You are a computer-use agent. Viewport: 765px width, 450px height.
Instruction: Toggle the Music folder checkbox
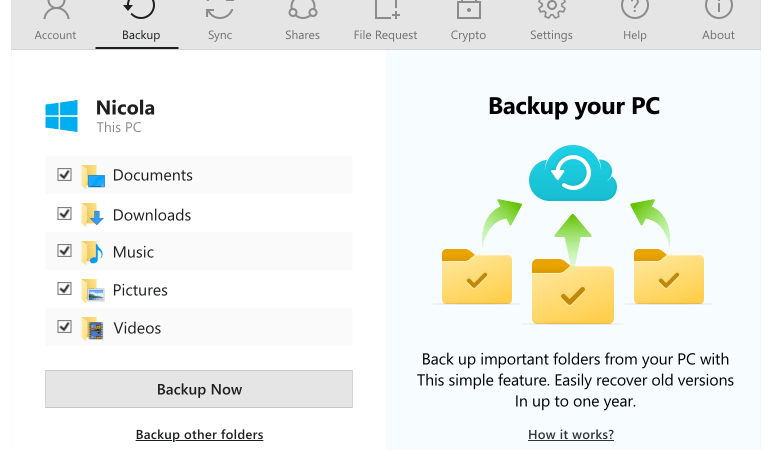(64, 251)
